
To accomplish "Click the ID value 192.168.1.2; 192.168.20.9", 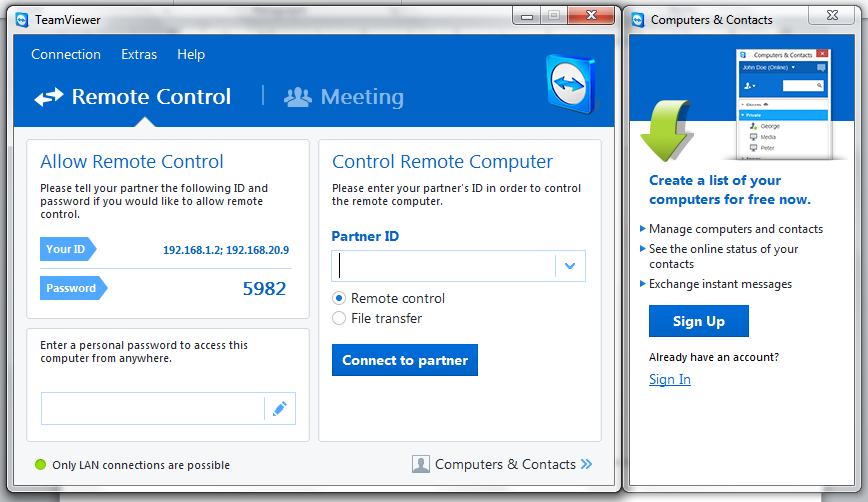I will click(226, 250).
